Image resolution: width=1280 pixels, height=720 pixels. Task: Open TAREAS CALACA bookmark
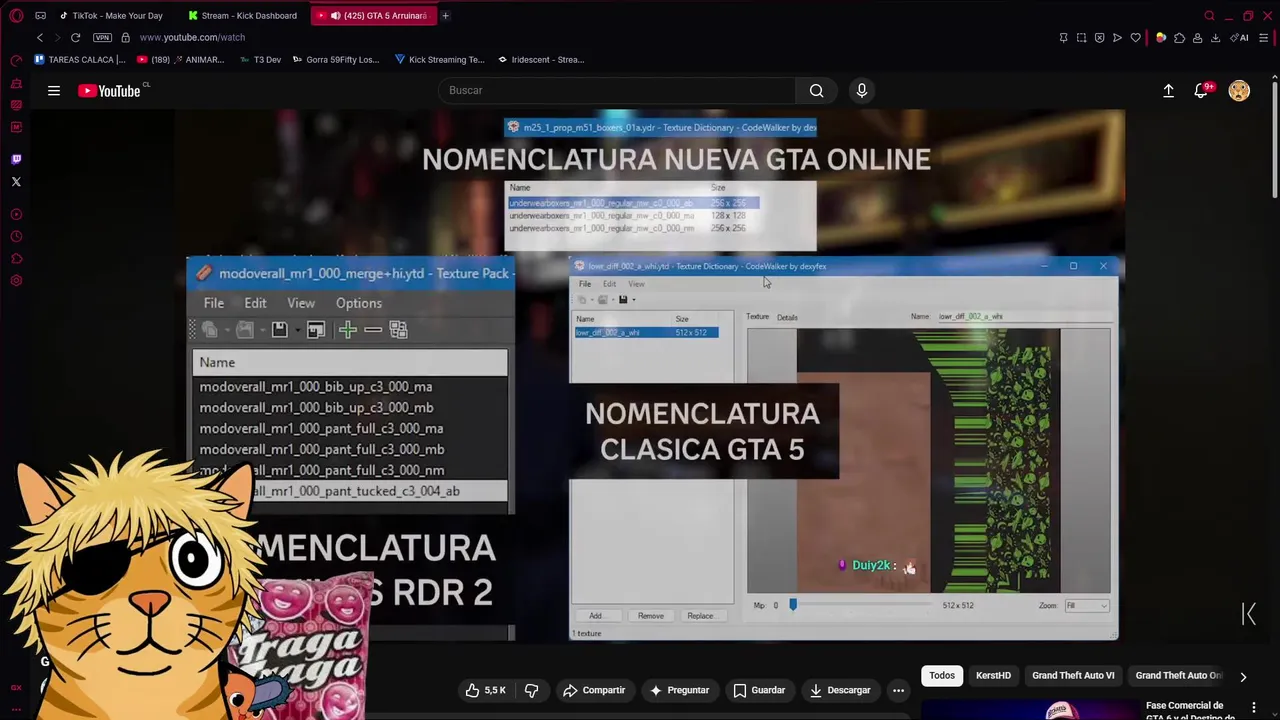(79, 60)
